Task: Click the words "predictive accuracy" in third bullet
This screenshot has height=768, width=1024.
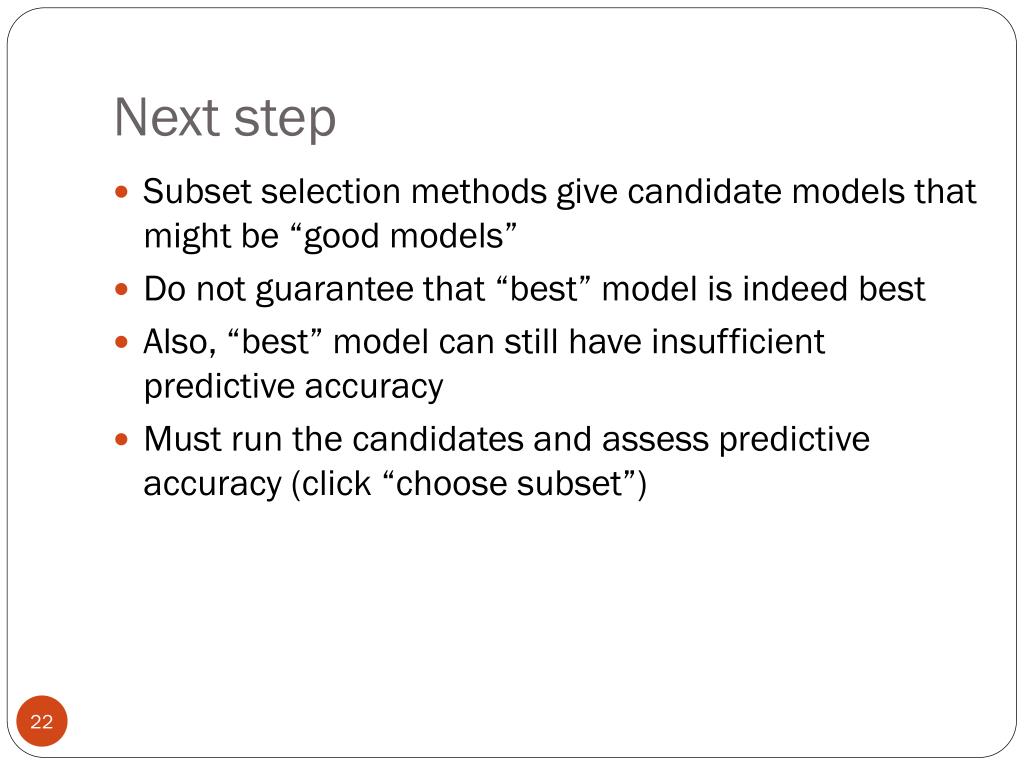Action: [293, 387]
